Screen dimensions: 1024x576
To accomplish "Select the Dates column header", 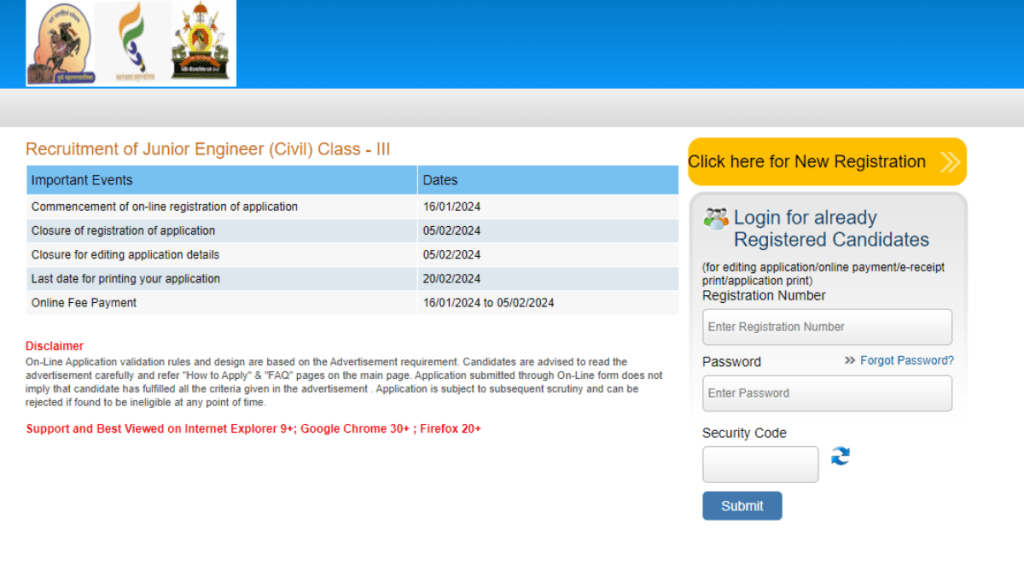I will (x=440, y=180).
